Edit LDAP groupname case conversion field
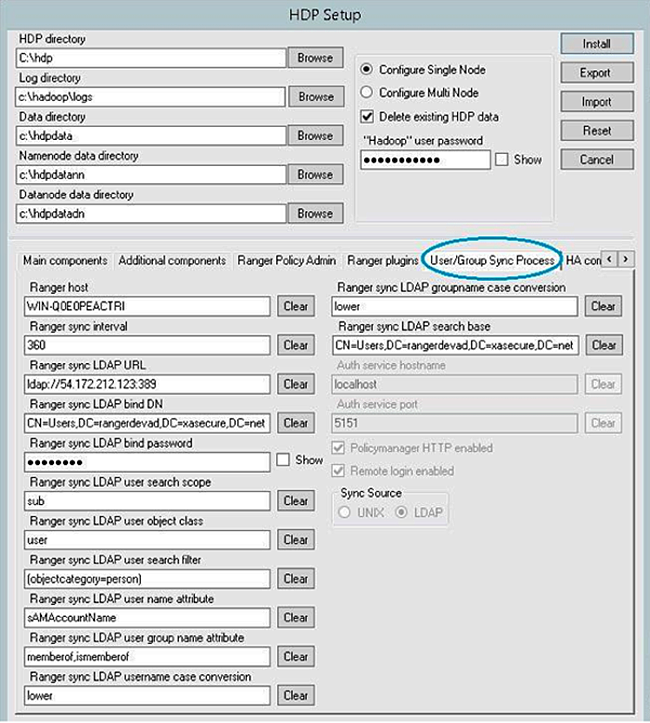The height and width of the screenshot is (723, 650). pos(455,306)
